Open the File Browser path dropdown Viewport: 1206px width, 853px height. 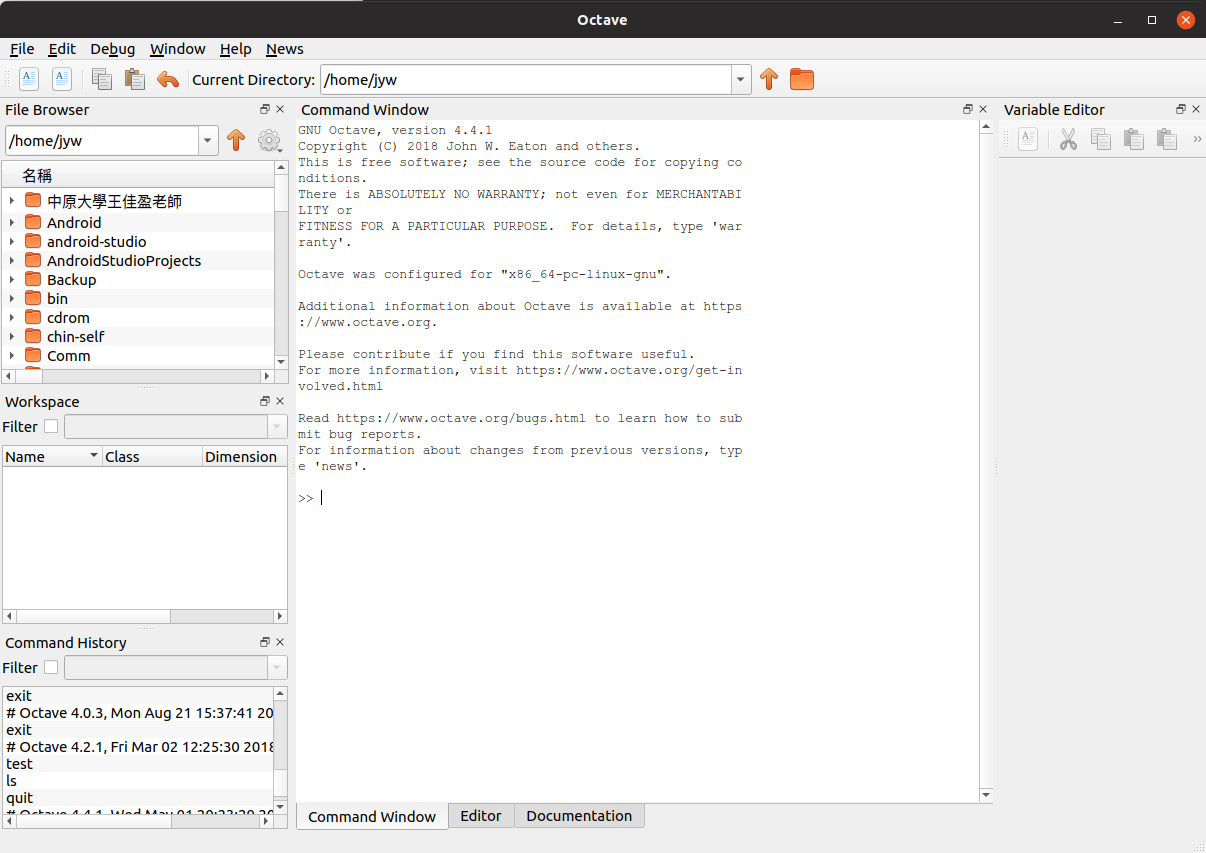pos(207,141)
